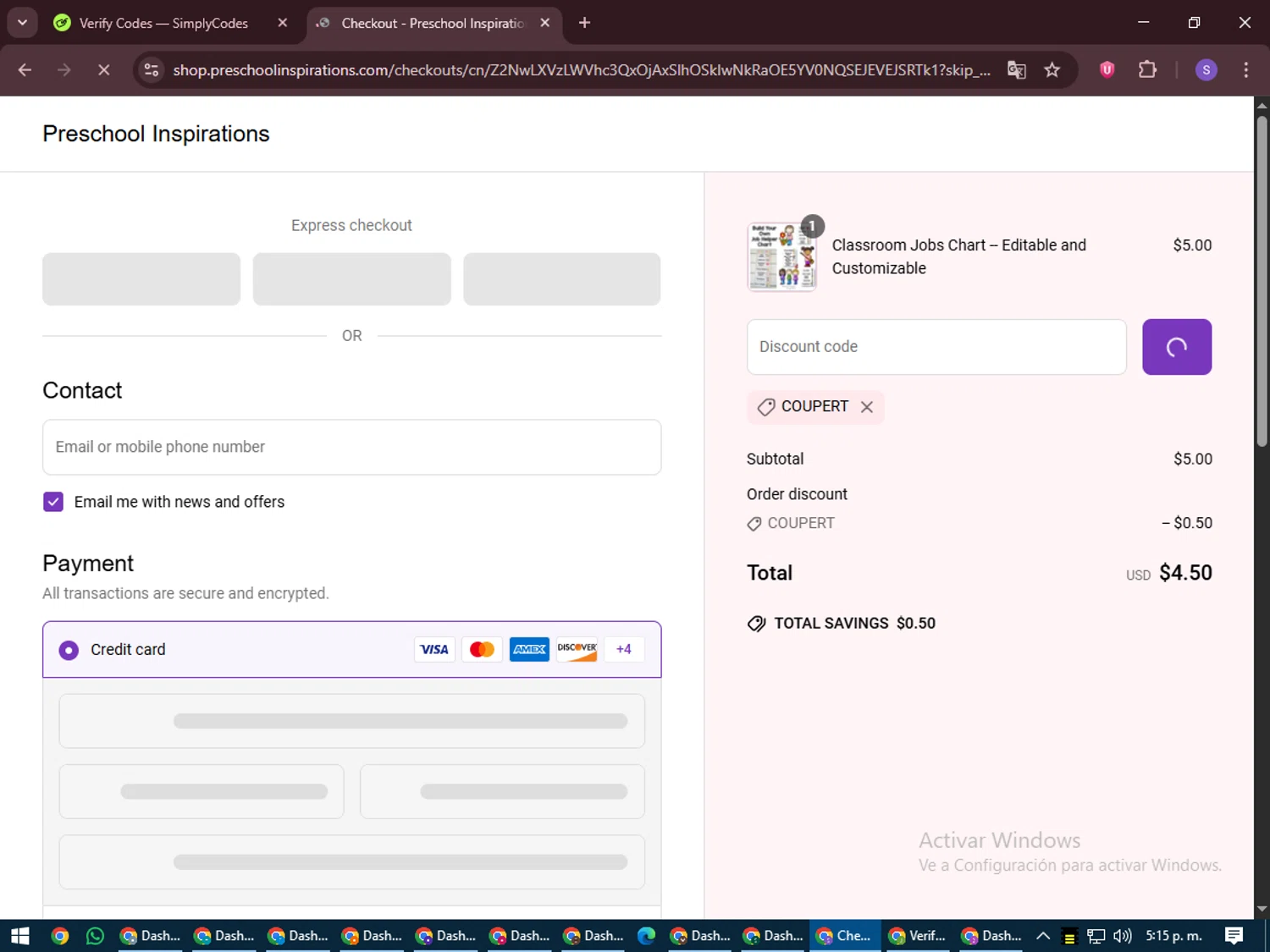This screenshot has width=1270, height=952.
Task: Click the browser forward arrow
Action: [x=64, y=70]
